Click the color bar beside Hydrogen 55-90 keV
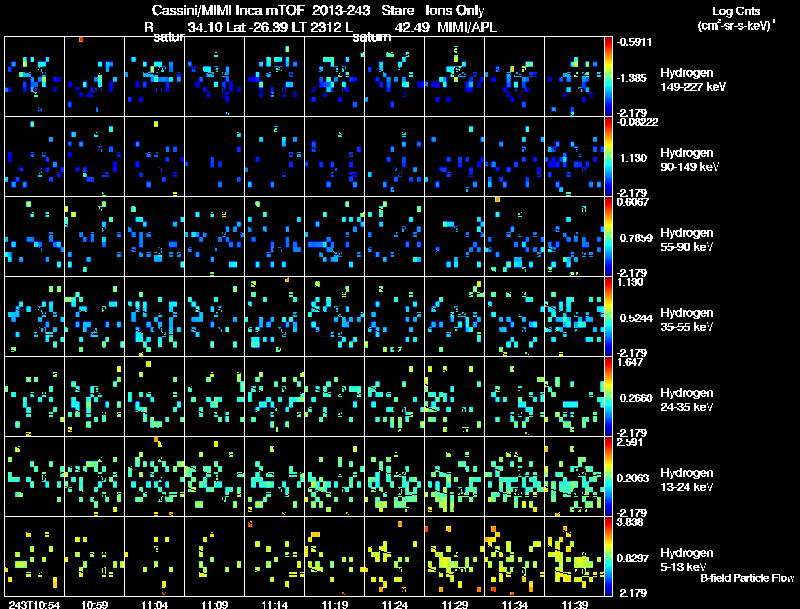 [608, 237]
